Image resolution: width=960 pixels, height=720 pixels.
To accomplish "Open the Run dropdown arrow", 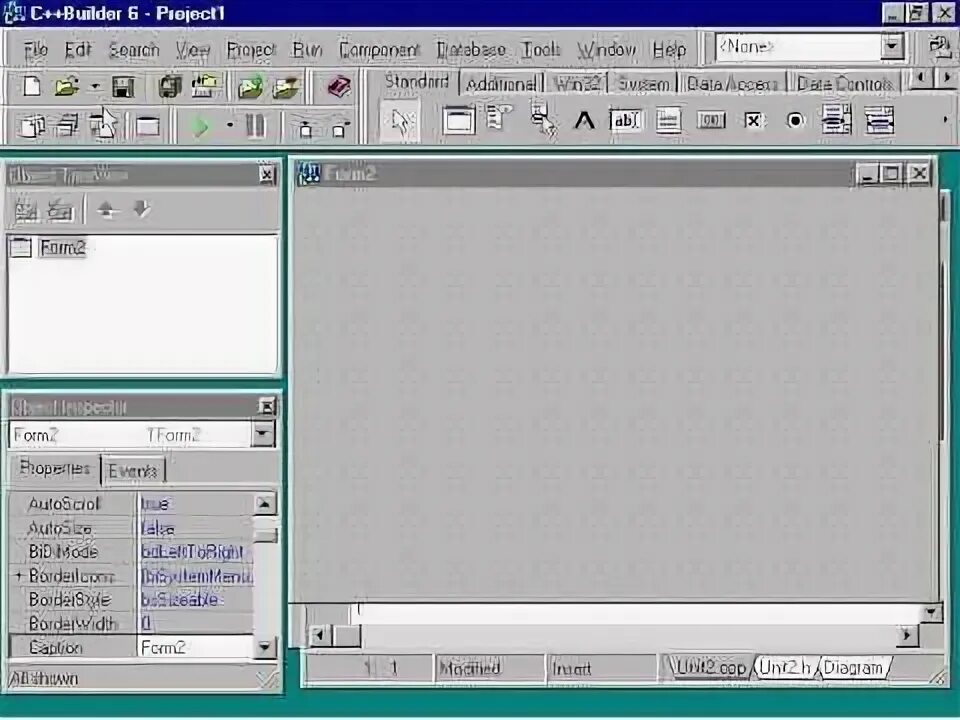I will pyautogui.click(x=230, y=126).
